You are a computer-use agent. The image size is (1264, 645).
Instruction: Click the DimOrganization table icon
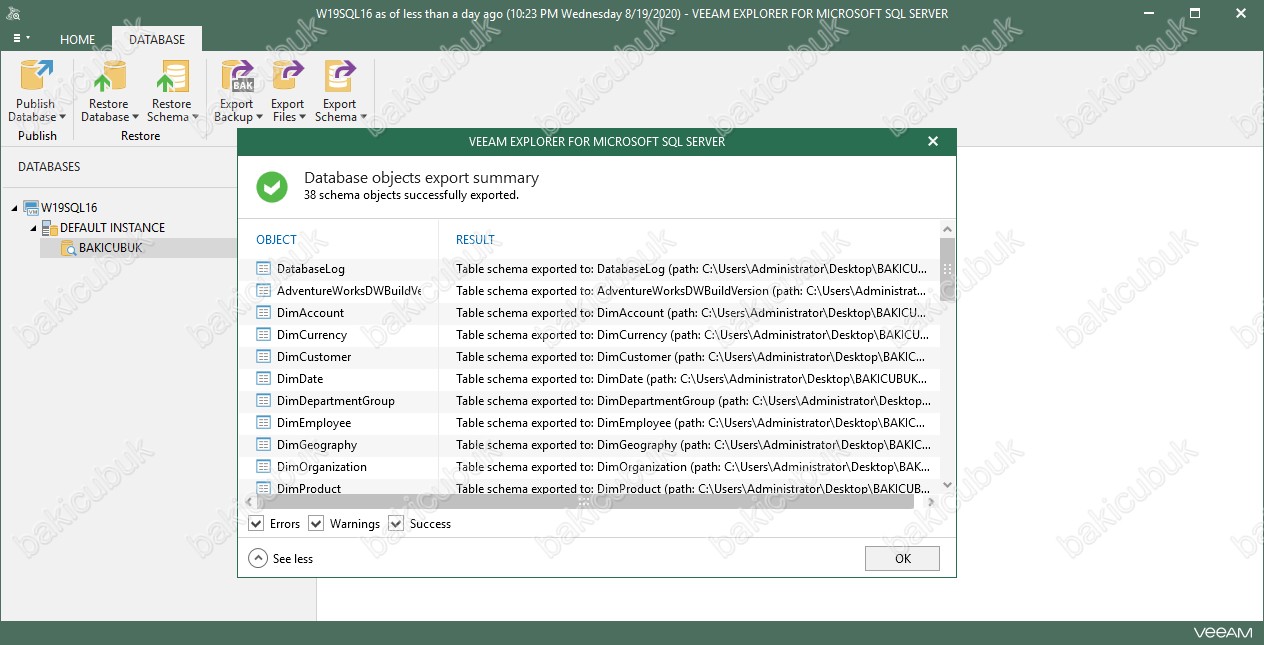click(264, 467)
